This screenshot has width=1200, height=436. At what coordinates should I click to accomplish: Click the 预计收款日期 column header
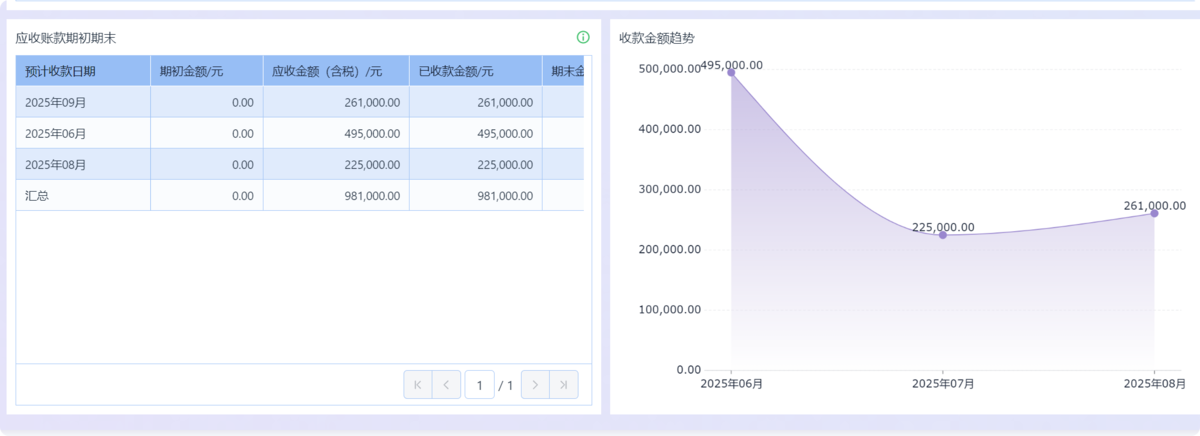coord(83,71)
